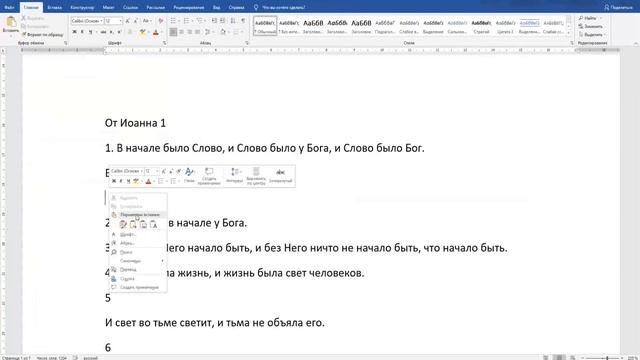Decrease font size in ribbon

coord(136,21)
